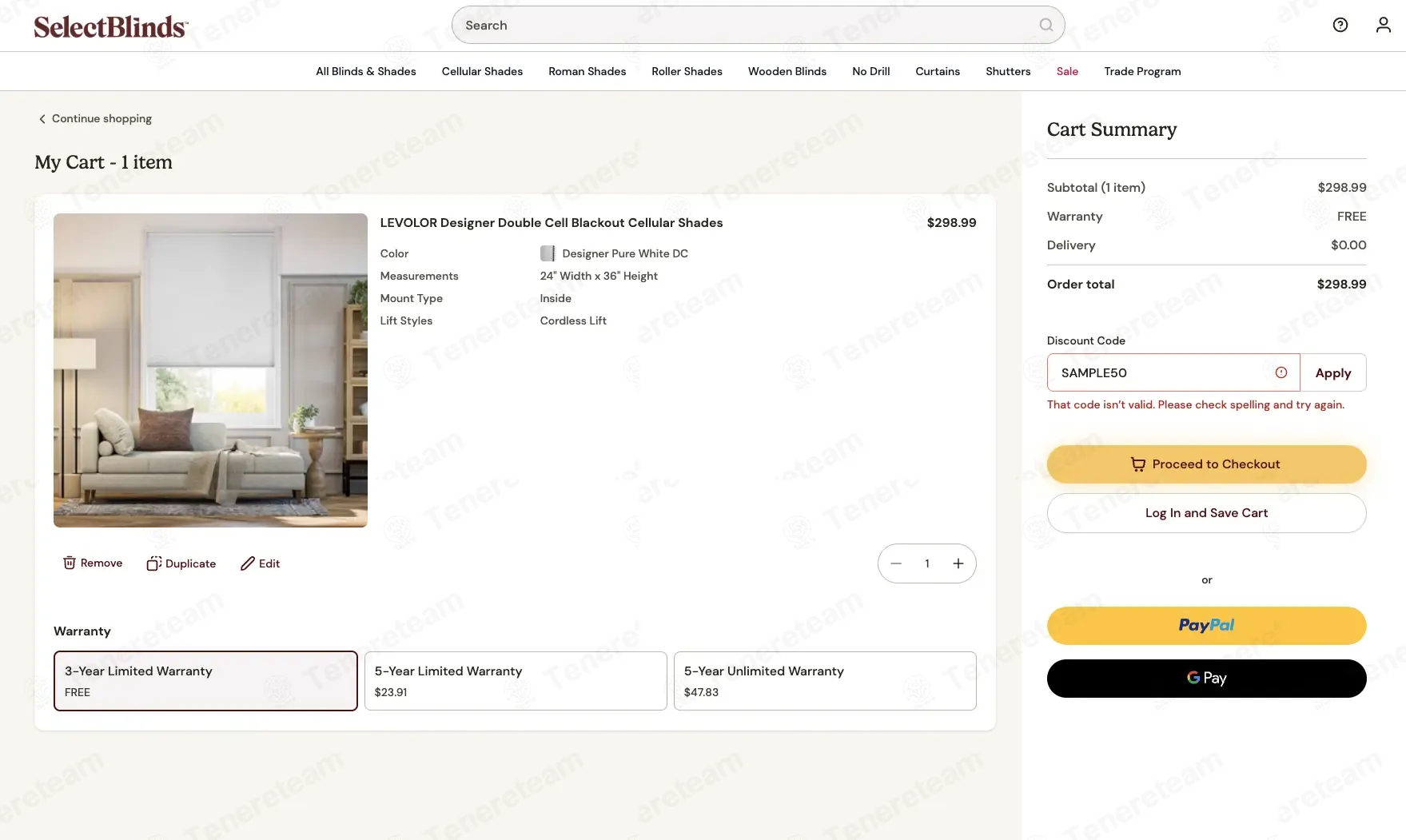Open the LEVOLOR Designer Double Cell product title
The height and width of the screenshot is (840, 1406).
point(552,223)
